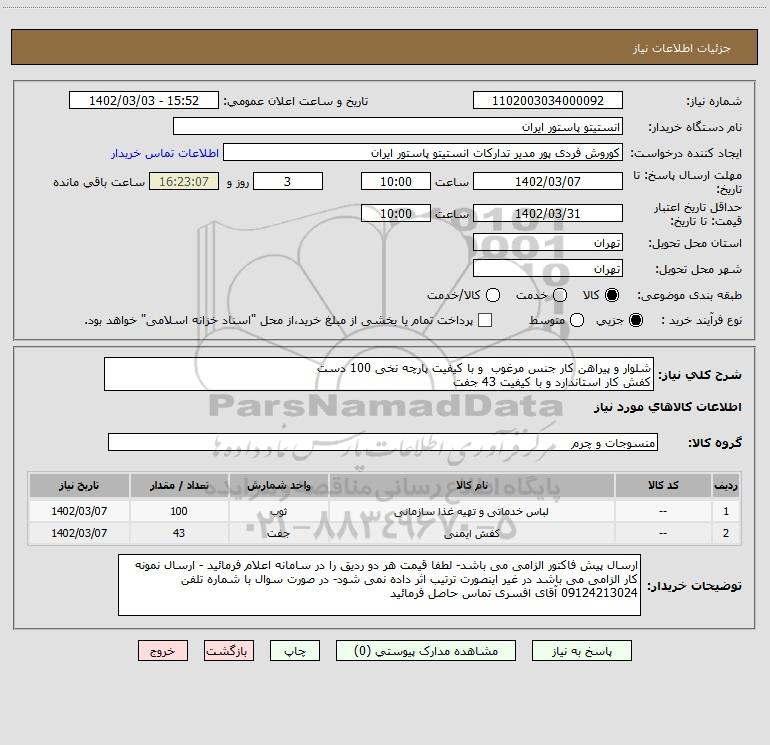This screenshot has height=745, width=770.
Task: Click مشاهده مدارک پیوستی (0) button
Action: [426, 651]
